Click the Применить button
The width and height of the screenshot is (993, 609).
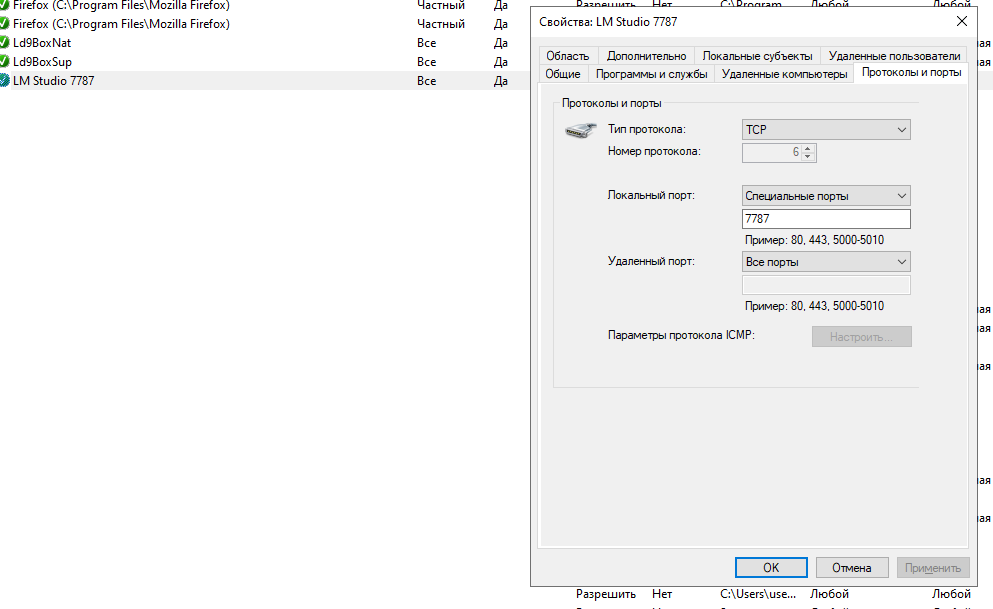pos(933,567)
